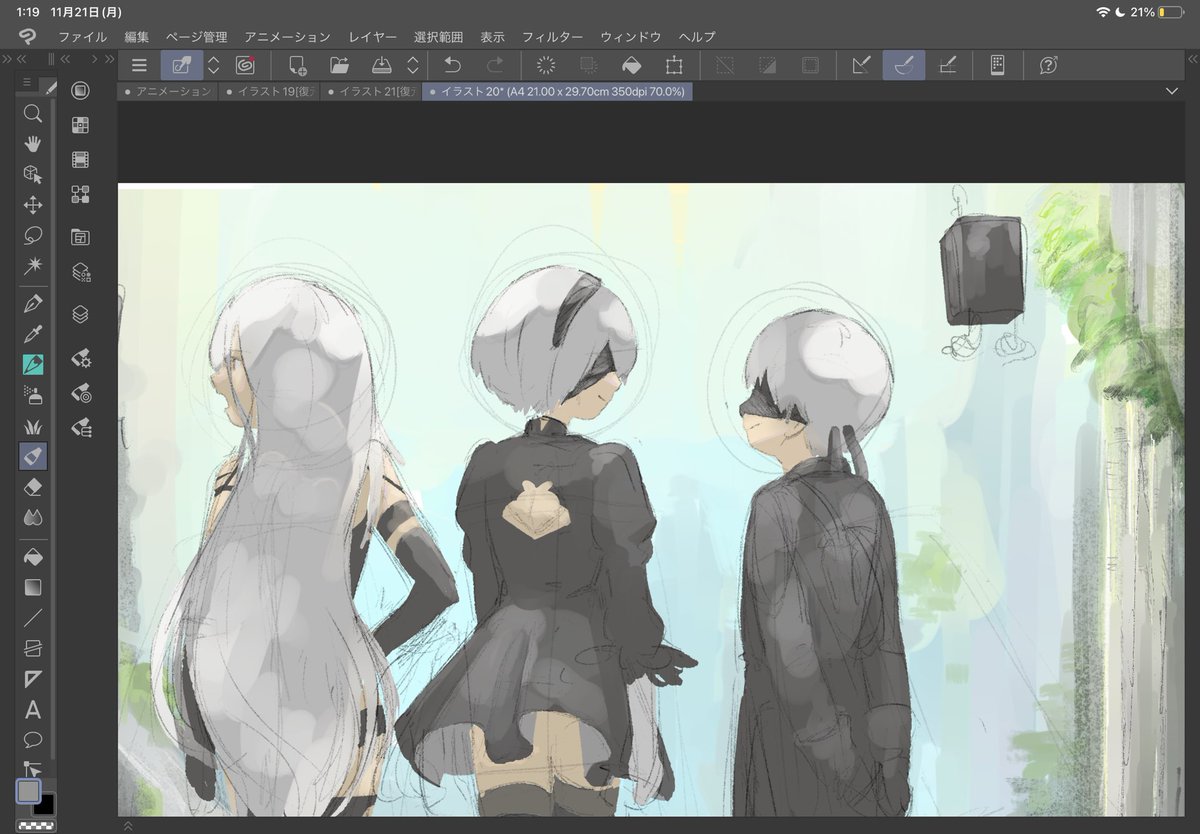Switch to the イラスト 19 canvas tab

pyautogui.click(x=270, y=91)
